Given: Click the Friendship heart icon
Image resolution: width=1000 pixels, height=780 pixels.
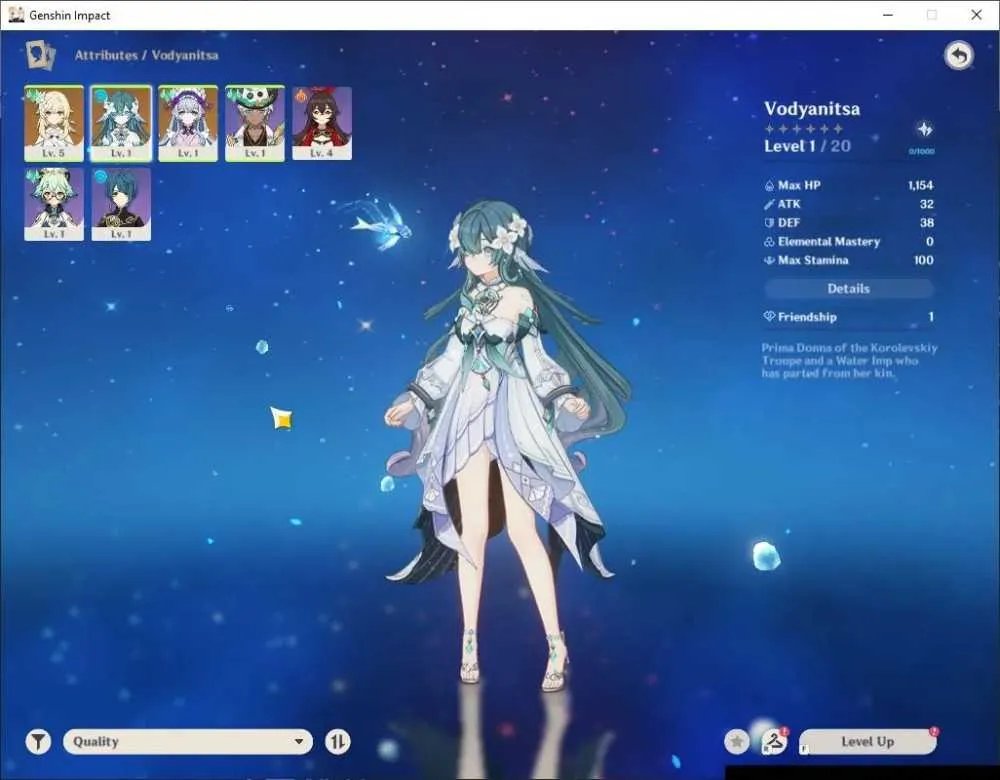Looking at the screenshot, I should tap(769, 316).
